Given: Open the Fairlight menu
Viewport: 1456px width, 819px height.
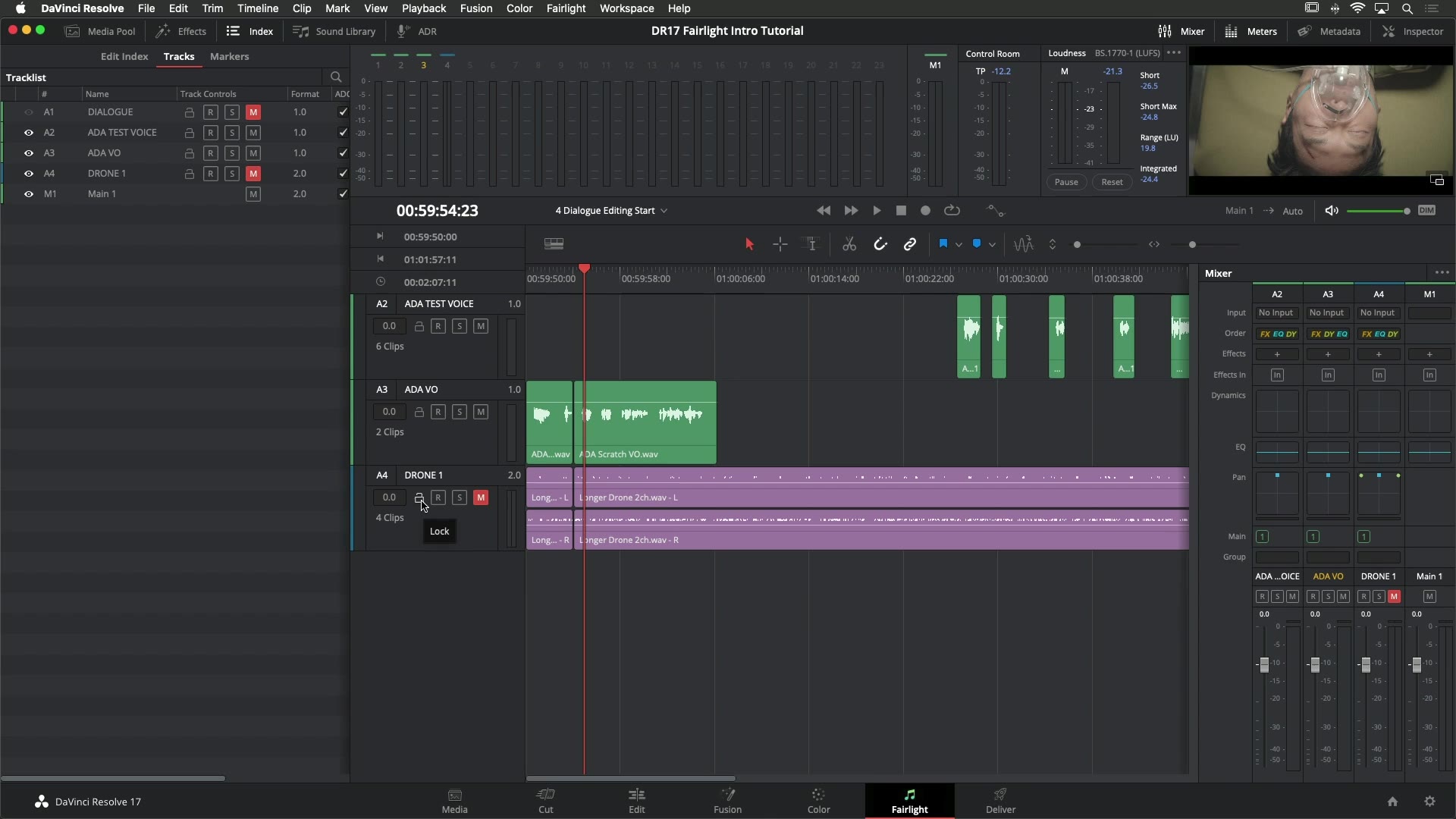Looking at the screenshot, I should [566, 8].
